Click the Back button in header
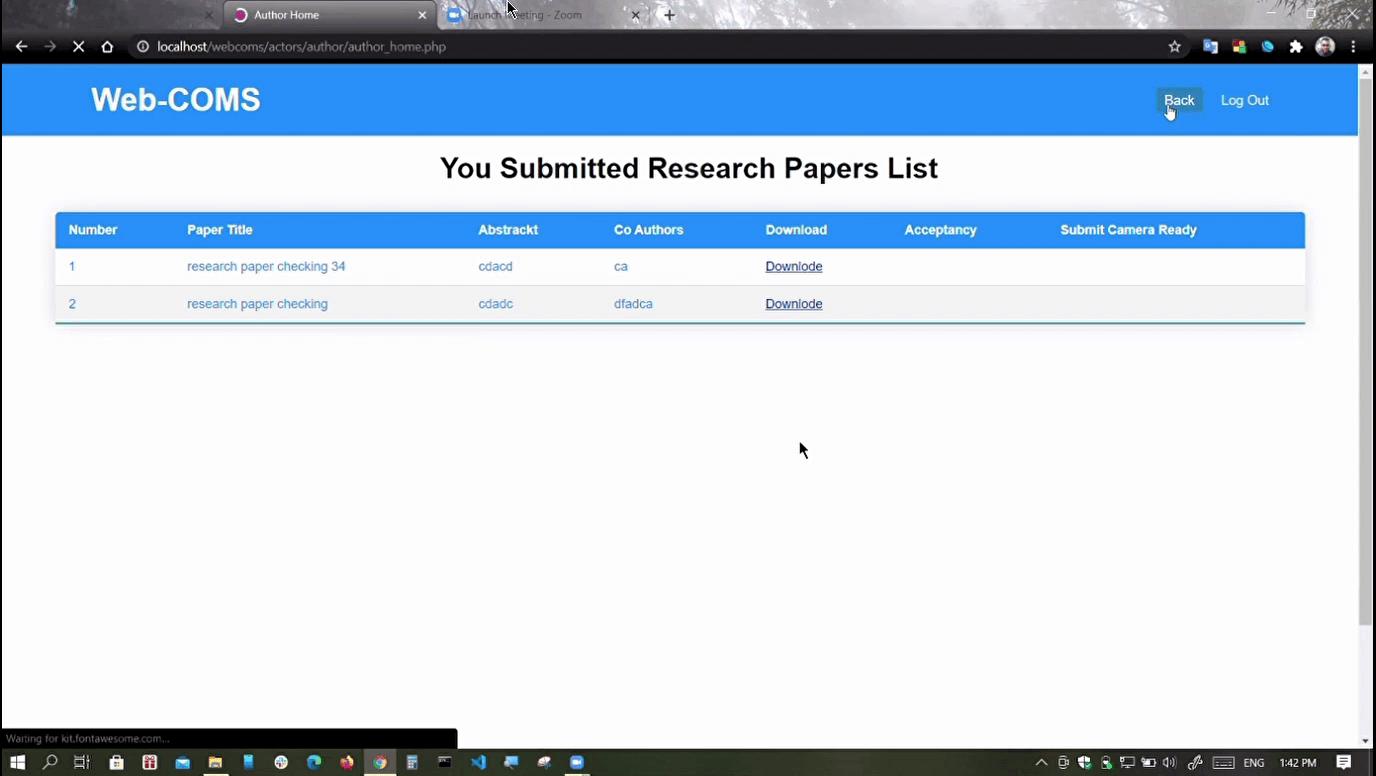Viewport: 1376px width, 776px height. tap(1179, 100)
